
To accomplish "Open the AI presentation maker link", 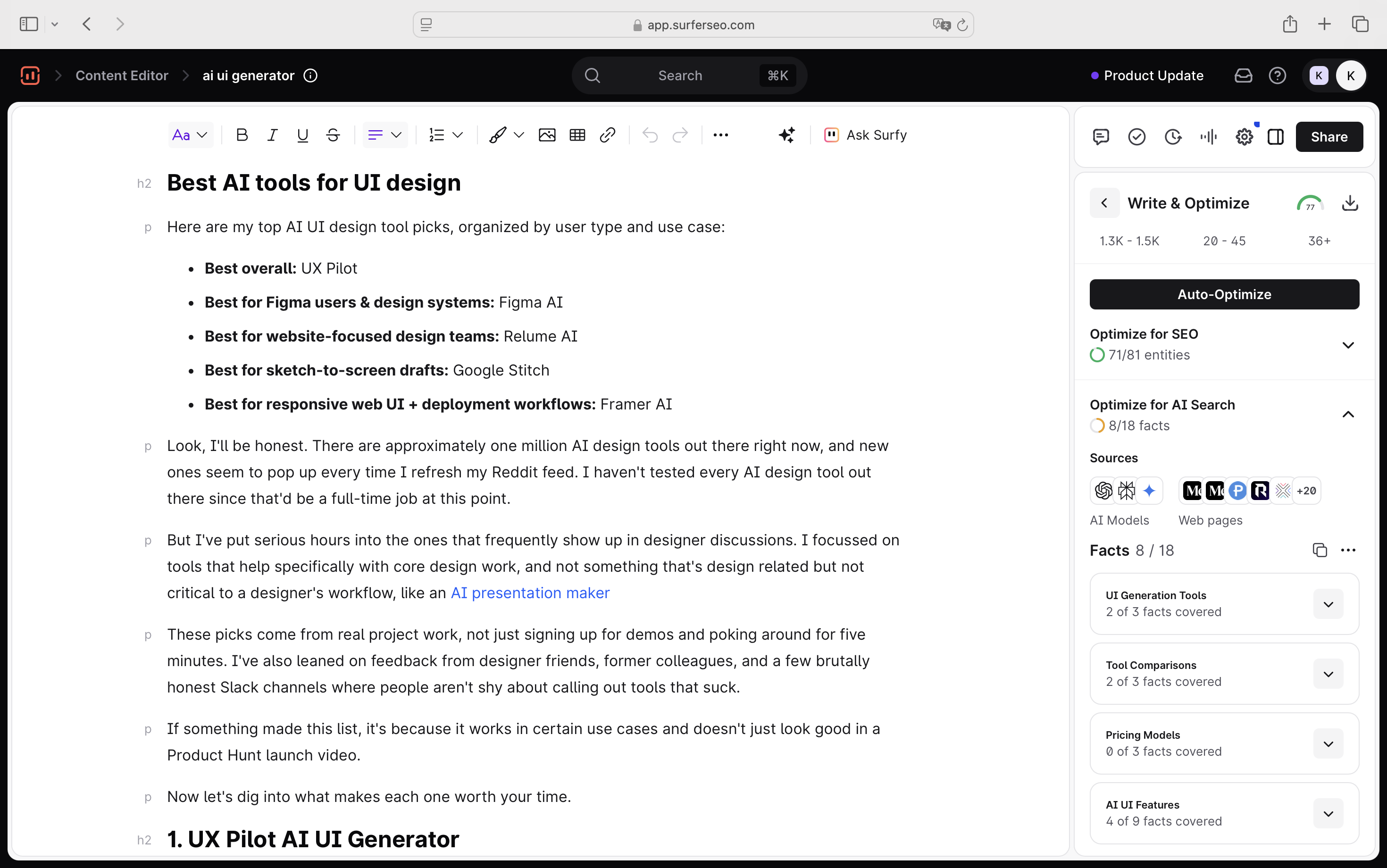I will (x=530, y=593).
